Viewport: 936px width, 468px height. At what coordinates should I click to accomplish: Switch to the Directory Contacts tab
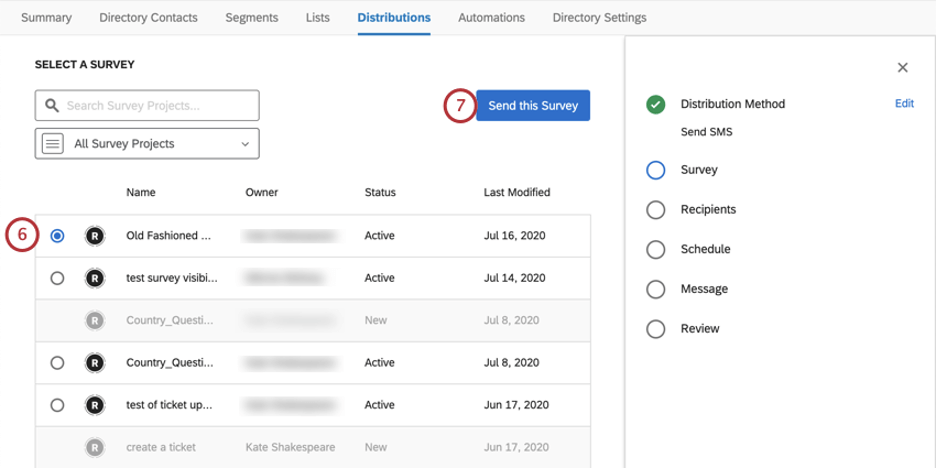coord(148,17)
